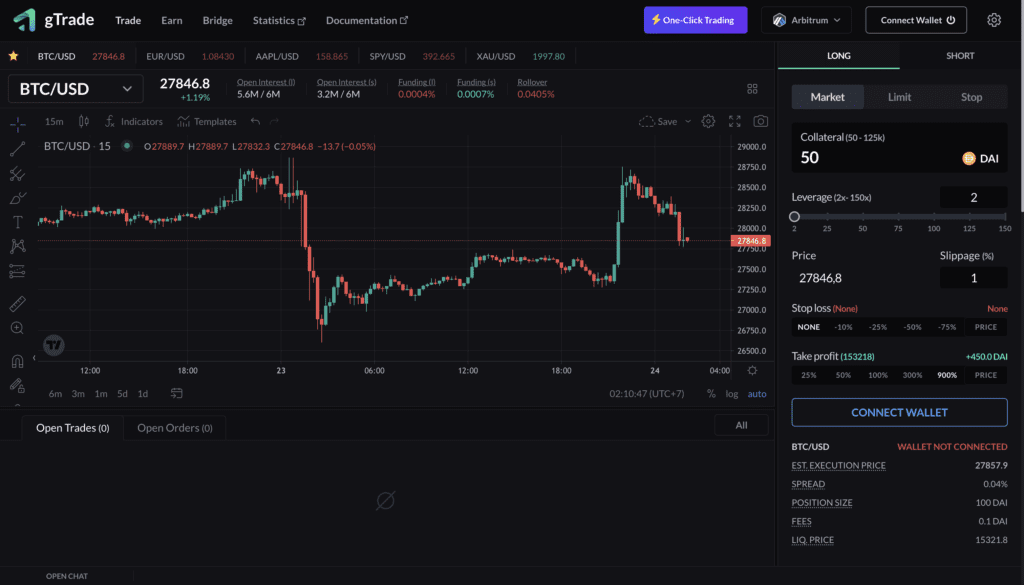The image size is (1024, 585).
Task: Set stop loss to -25%
Action: pyautogui.click(x=878, y=327)
